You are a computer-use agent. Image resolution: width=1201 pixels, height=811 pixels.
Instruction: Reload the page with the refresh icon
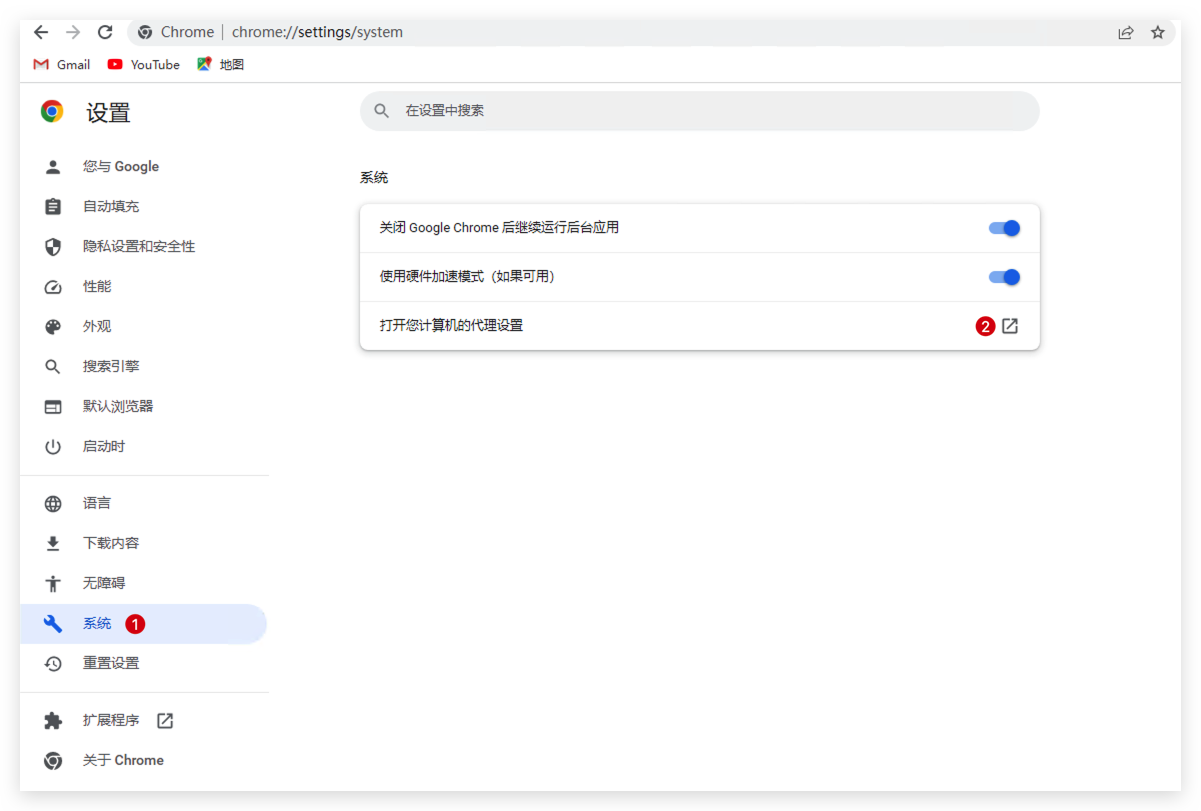105,32
